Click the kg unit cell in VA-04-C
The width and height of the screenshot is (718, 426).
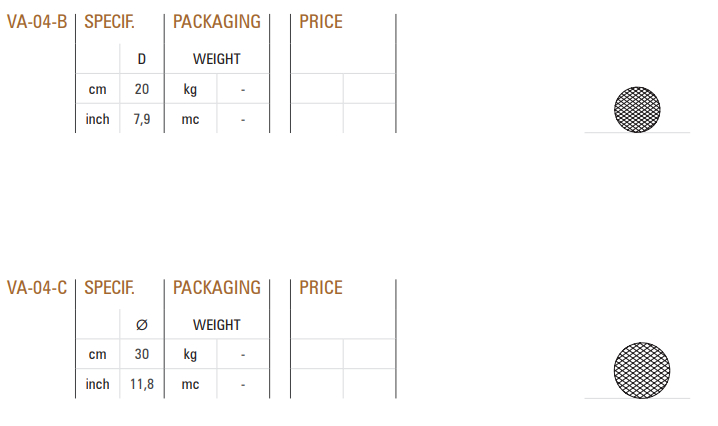point(190,354)
